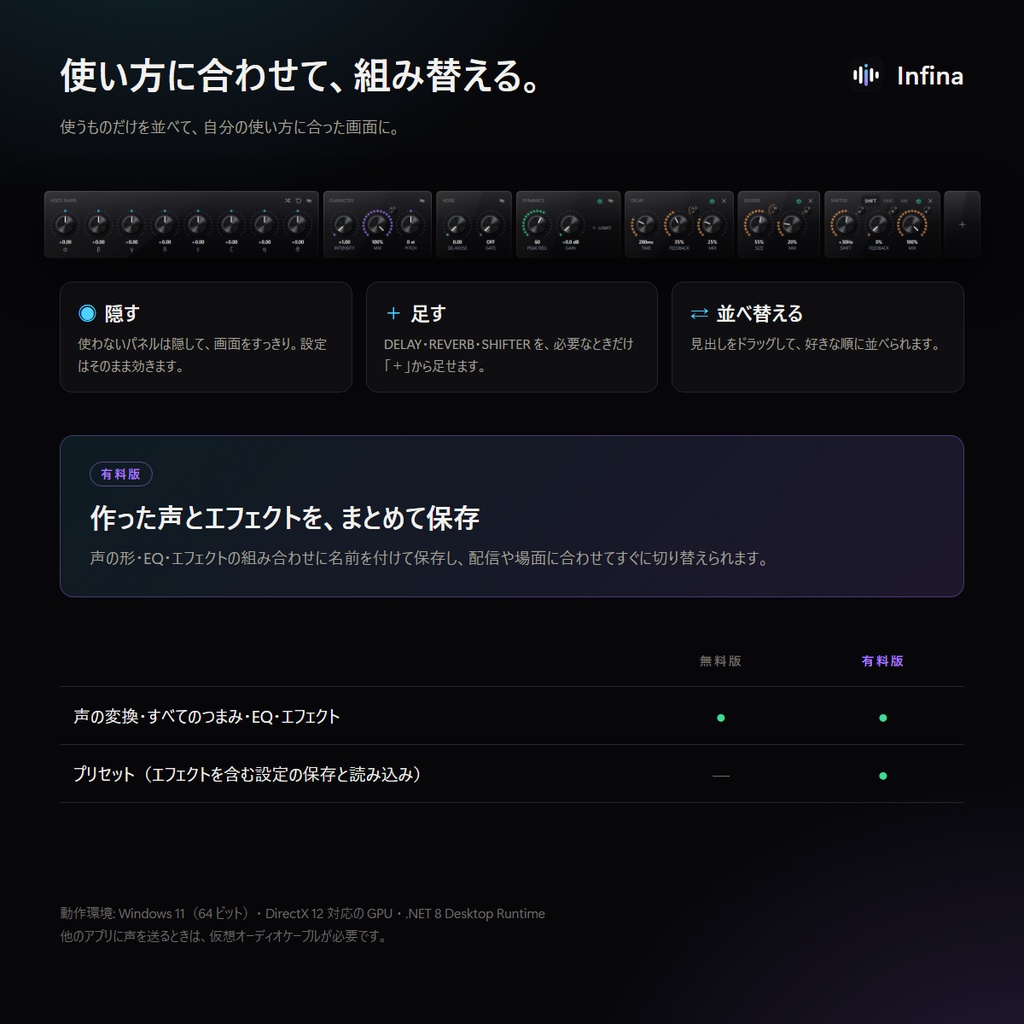Image resolution: width=1024 pixels, height=1024 pixels.
Task: Click the SHIFT knob in SHIFTER
Action: pyautogui.click(x=845, y=225)
